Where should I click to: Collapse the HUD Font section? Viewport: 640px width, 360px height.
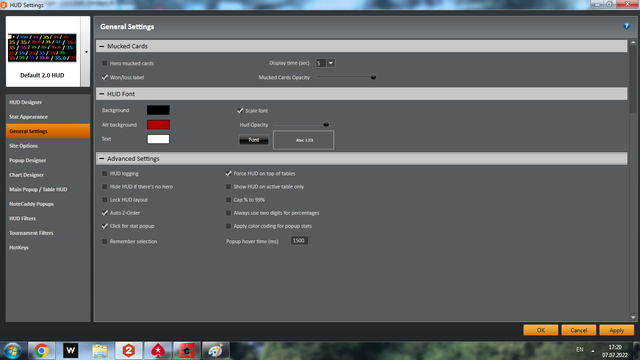coord(102,94)
